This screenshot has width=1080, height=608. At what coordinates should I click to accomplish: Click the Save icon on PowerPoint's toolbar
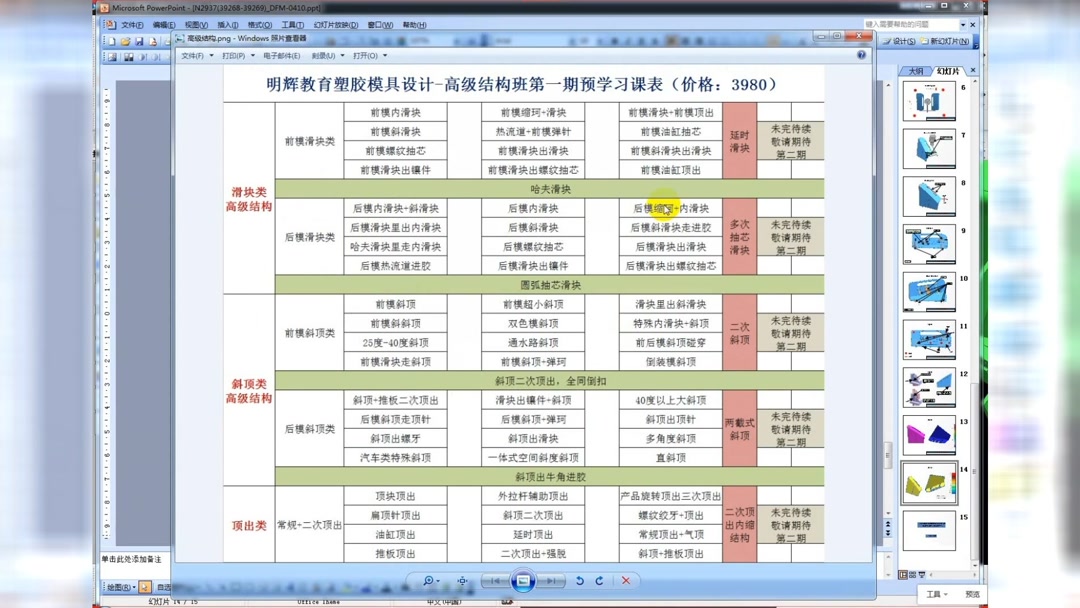[138, 41]
